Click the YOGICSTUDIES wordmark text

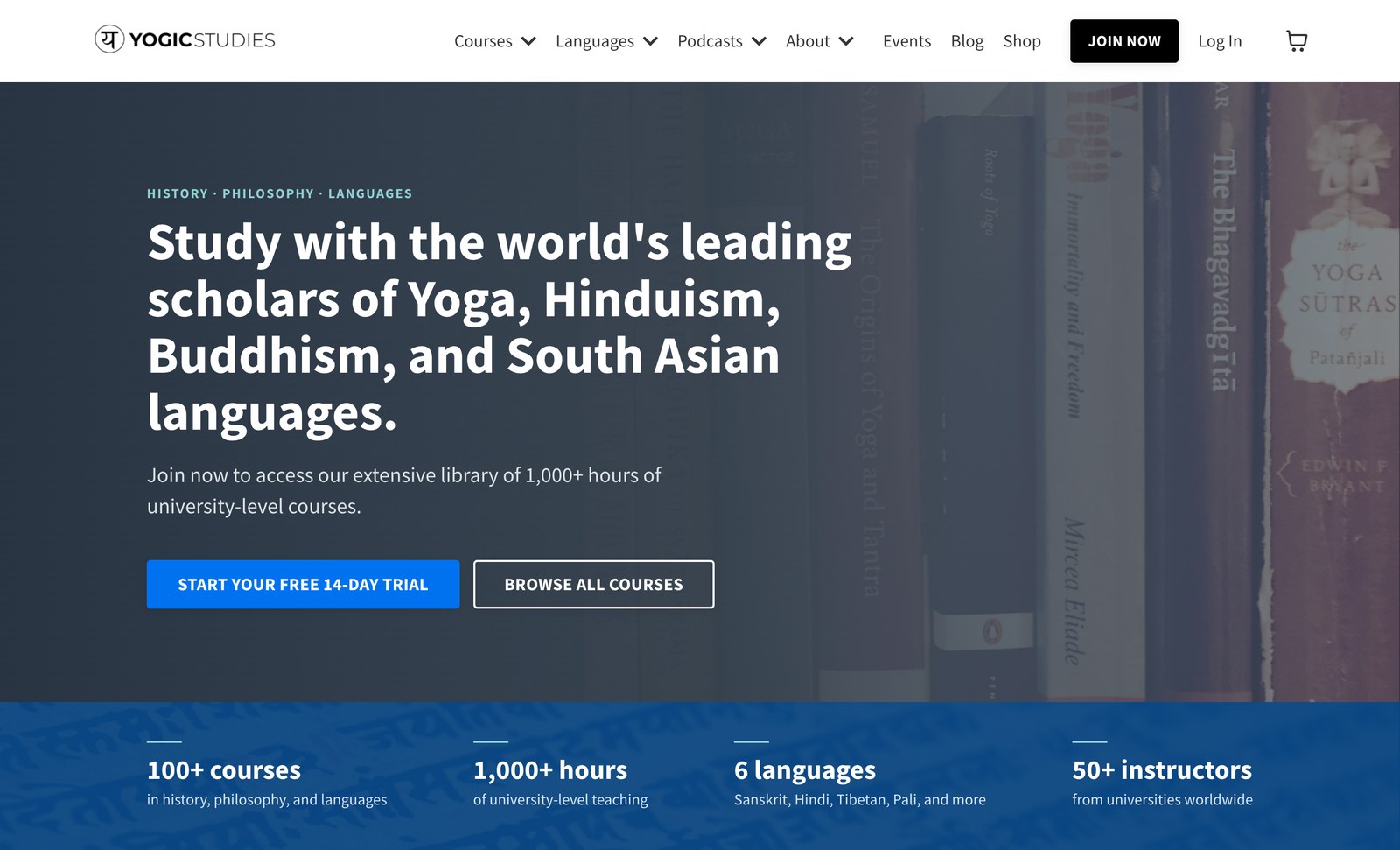202,40
